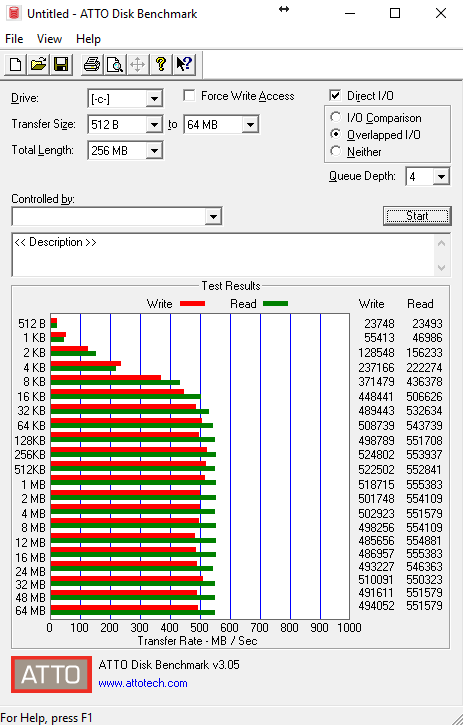Click the ATTO logo image

point(51,675)
